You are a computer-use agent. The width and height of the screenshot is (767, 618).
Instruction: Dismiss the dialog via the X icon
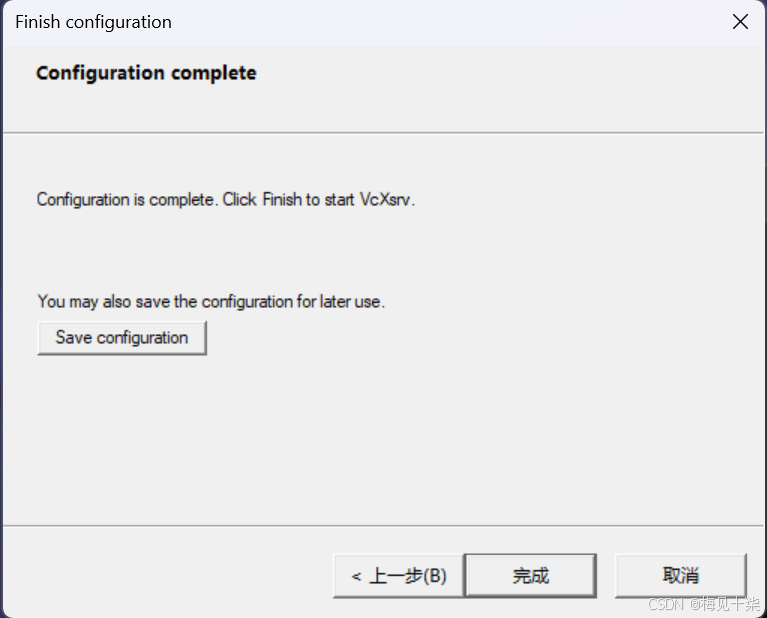coord(740,22)
